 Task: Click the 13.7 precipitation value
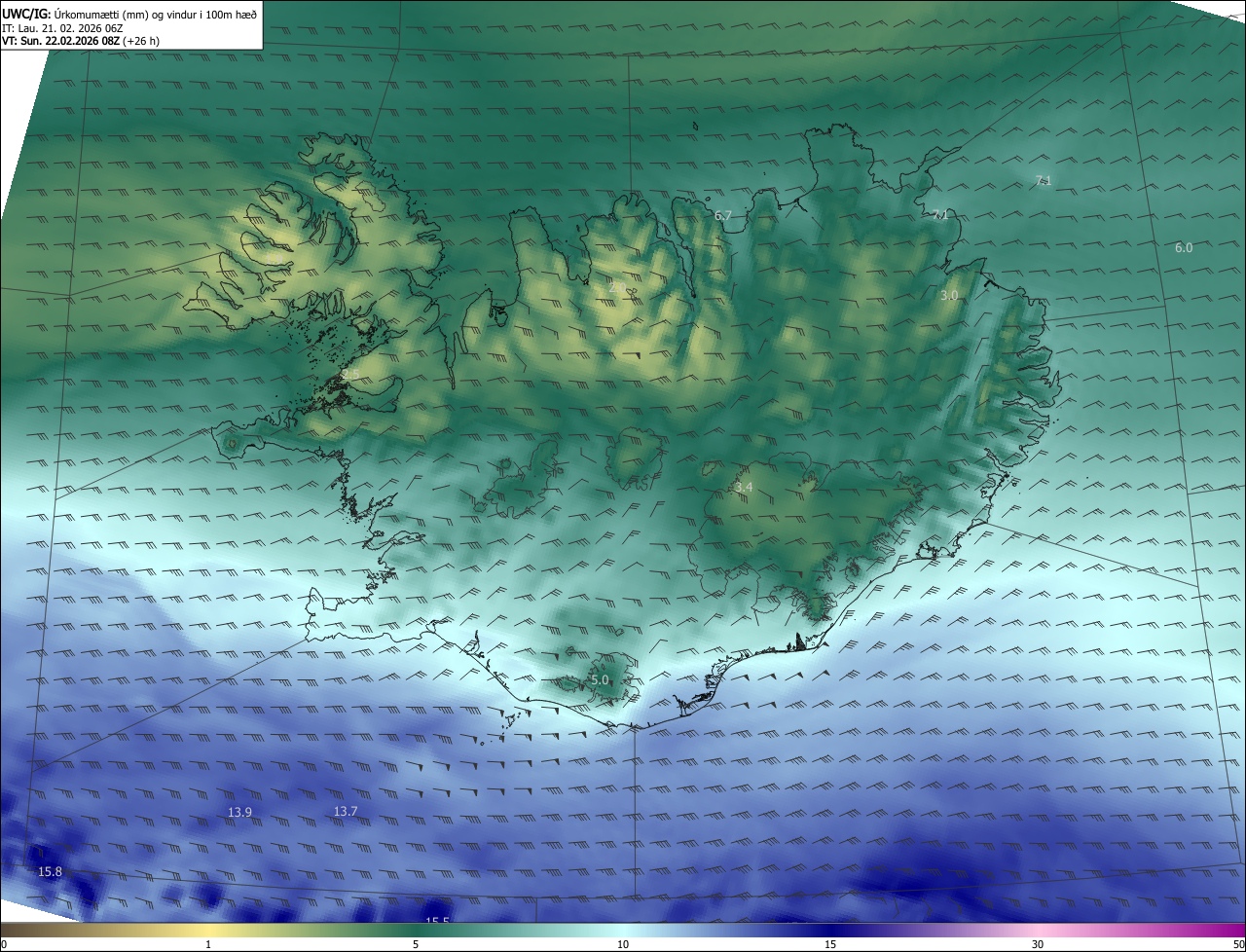pyautogui.click(x=346, y=811)
